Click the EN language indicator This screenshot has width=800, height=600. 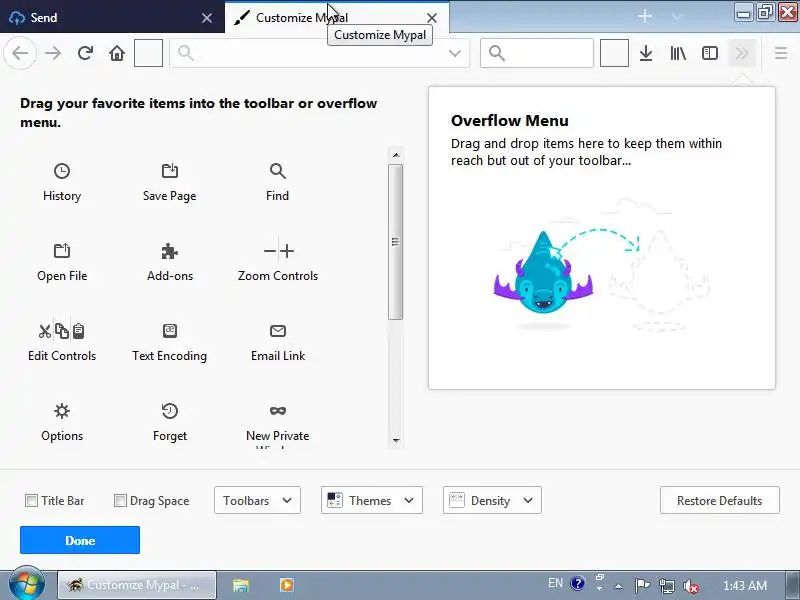[x=555, y=583]
